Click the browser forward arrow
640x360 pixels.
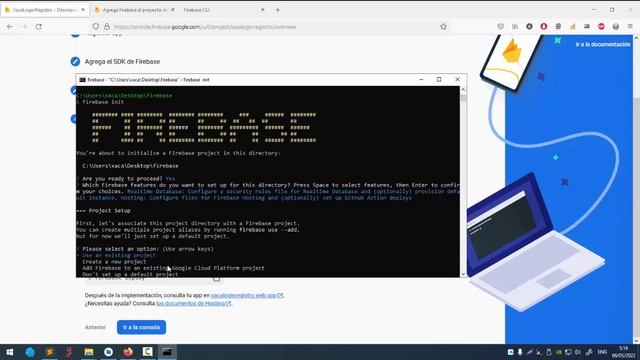pyautogui.click(x=24, y=27)
